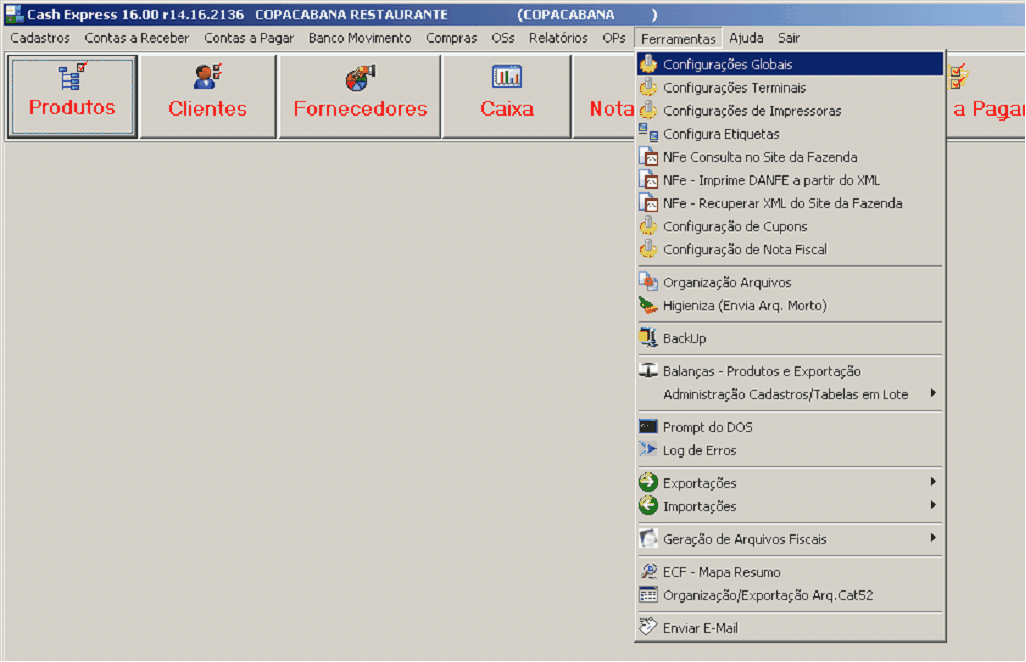Screen dimensions: 1026x662
Task: Open the Cadastros menu
Action: 40,38
